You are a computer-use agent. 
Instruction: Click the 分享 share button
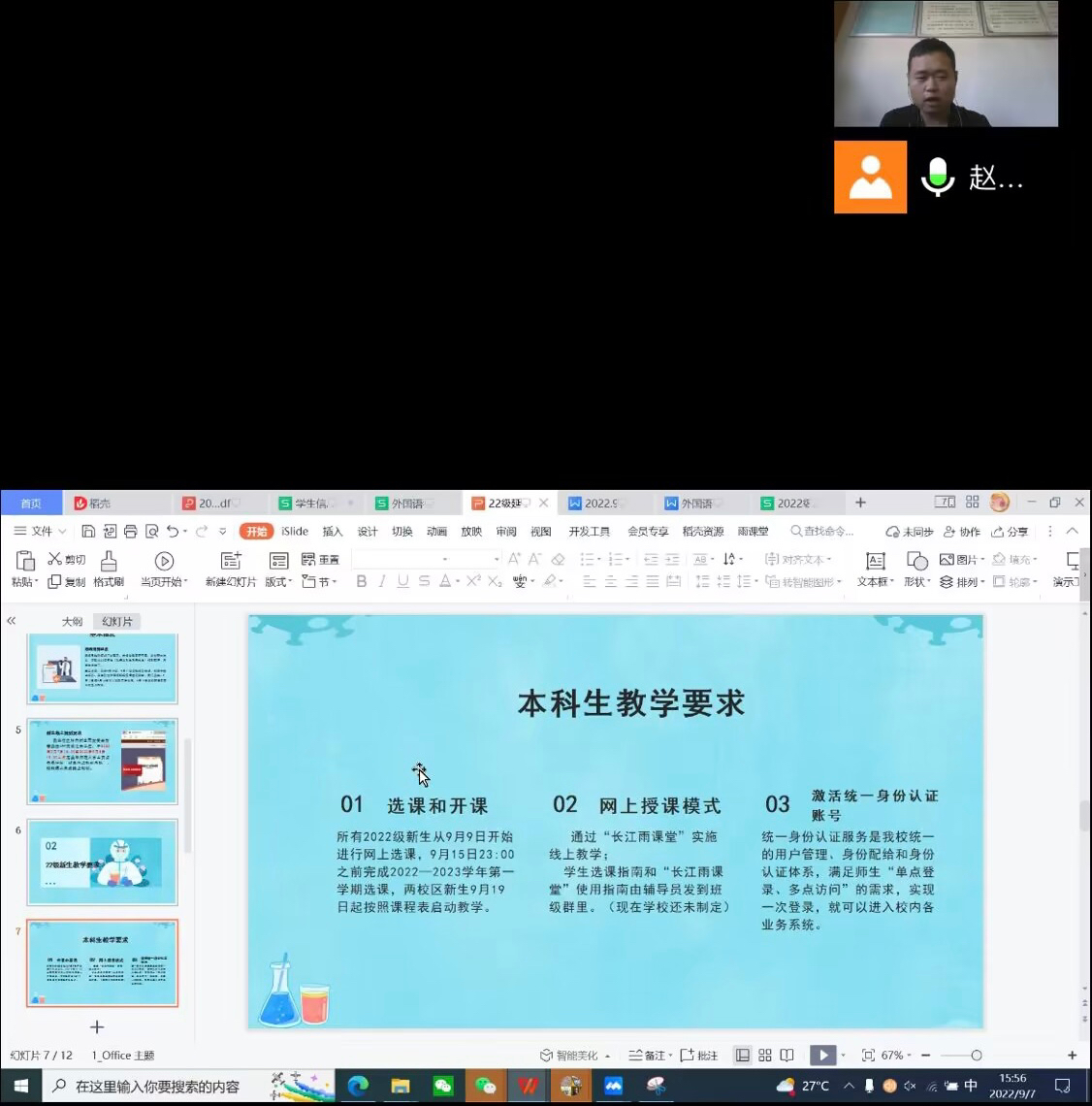coord(1010,532)
